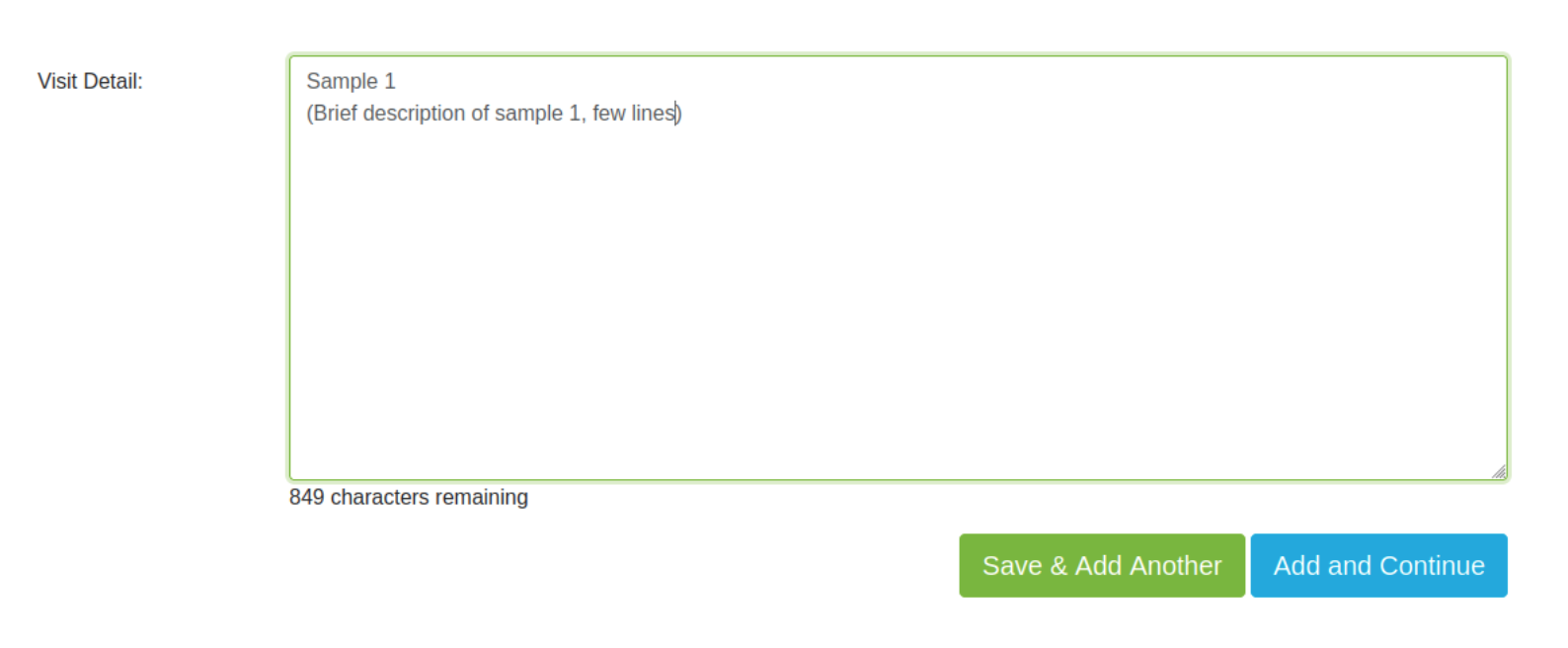
Task: Click the "1," in the second line
Action: [577, 114]
